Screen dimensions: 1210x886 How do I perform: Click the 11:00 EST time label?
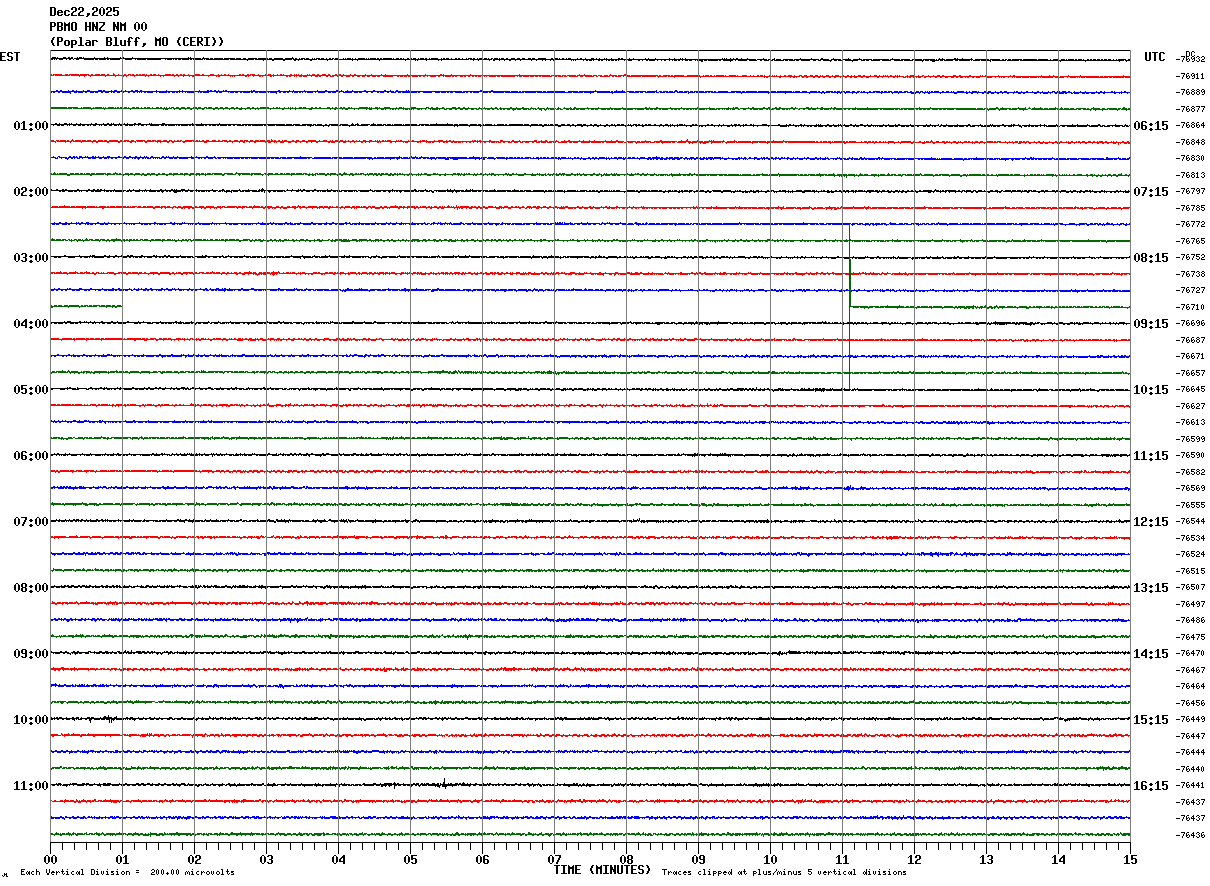31,786
